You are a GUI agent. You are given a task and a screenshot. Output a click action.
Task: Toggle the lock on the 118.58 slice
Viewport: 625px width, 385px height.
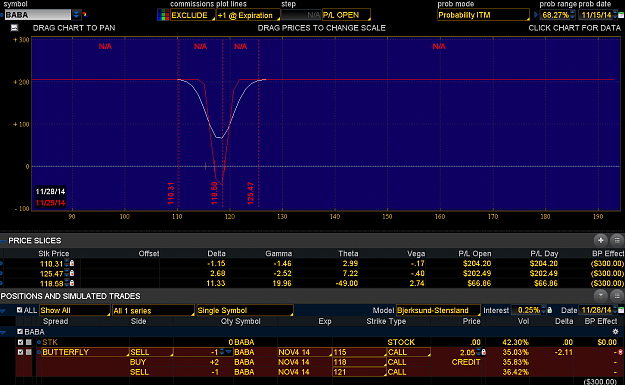click(x=72, y=283)
